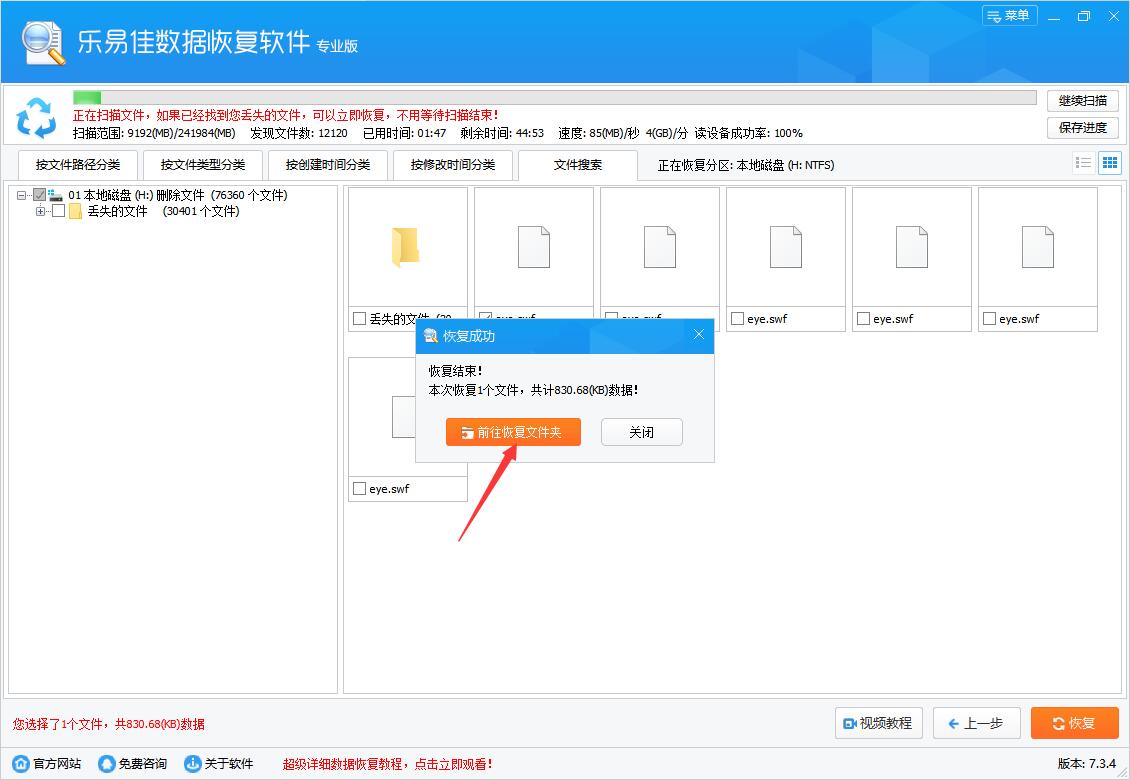Check the eye.swf file checkbox

[x=738, y=318]
